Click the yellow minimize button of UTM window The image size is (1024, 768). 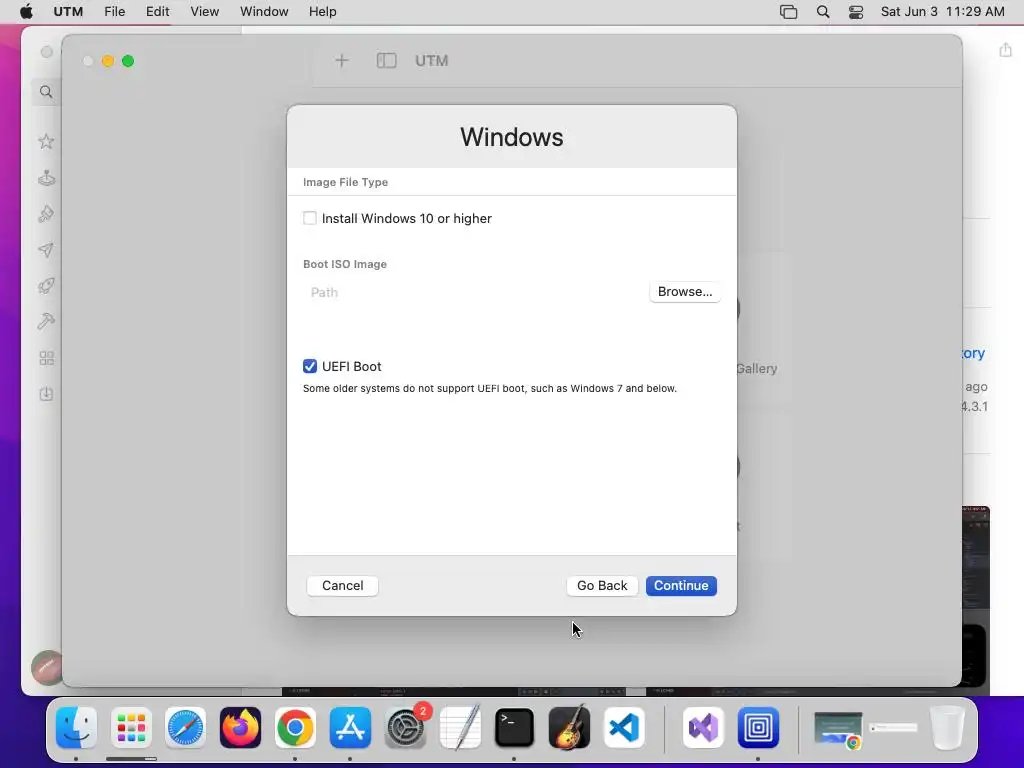[x=108, y=61]
